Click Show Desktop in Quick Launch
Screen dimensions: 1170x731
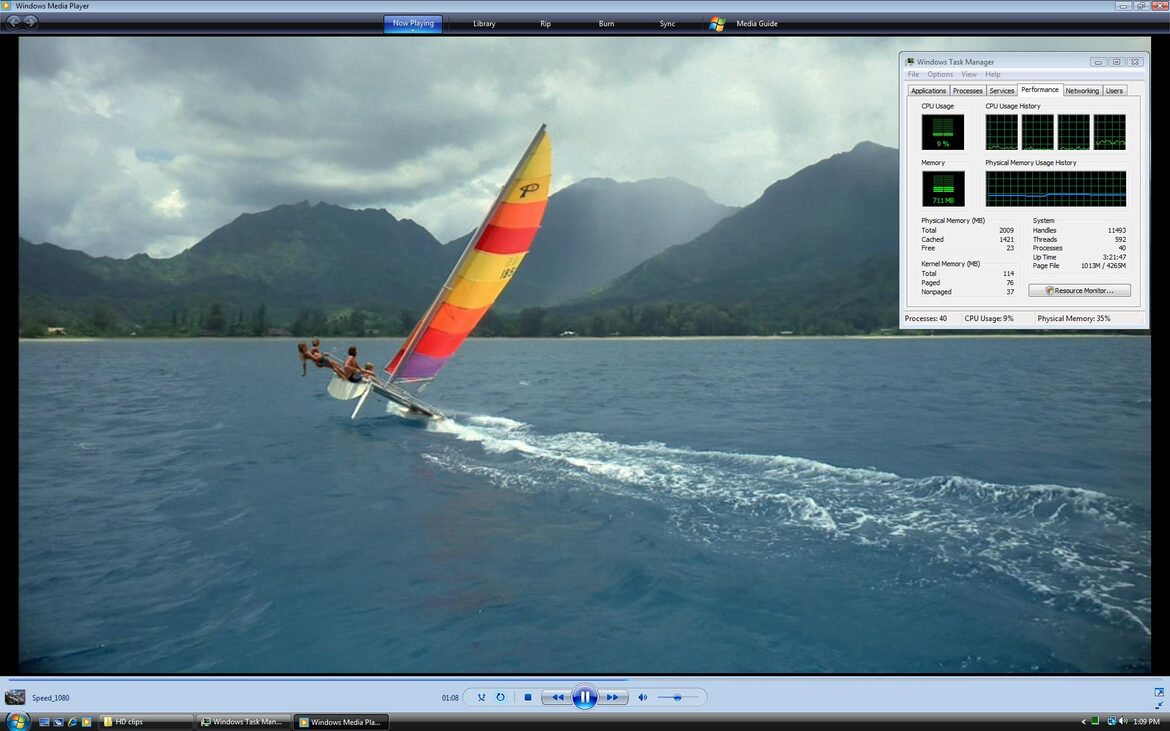click(44, 722)
